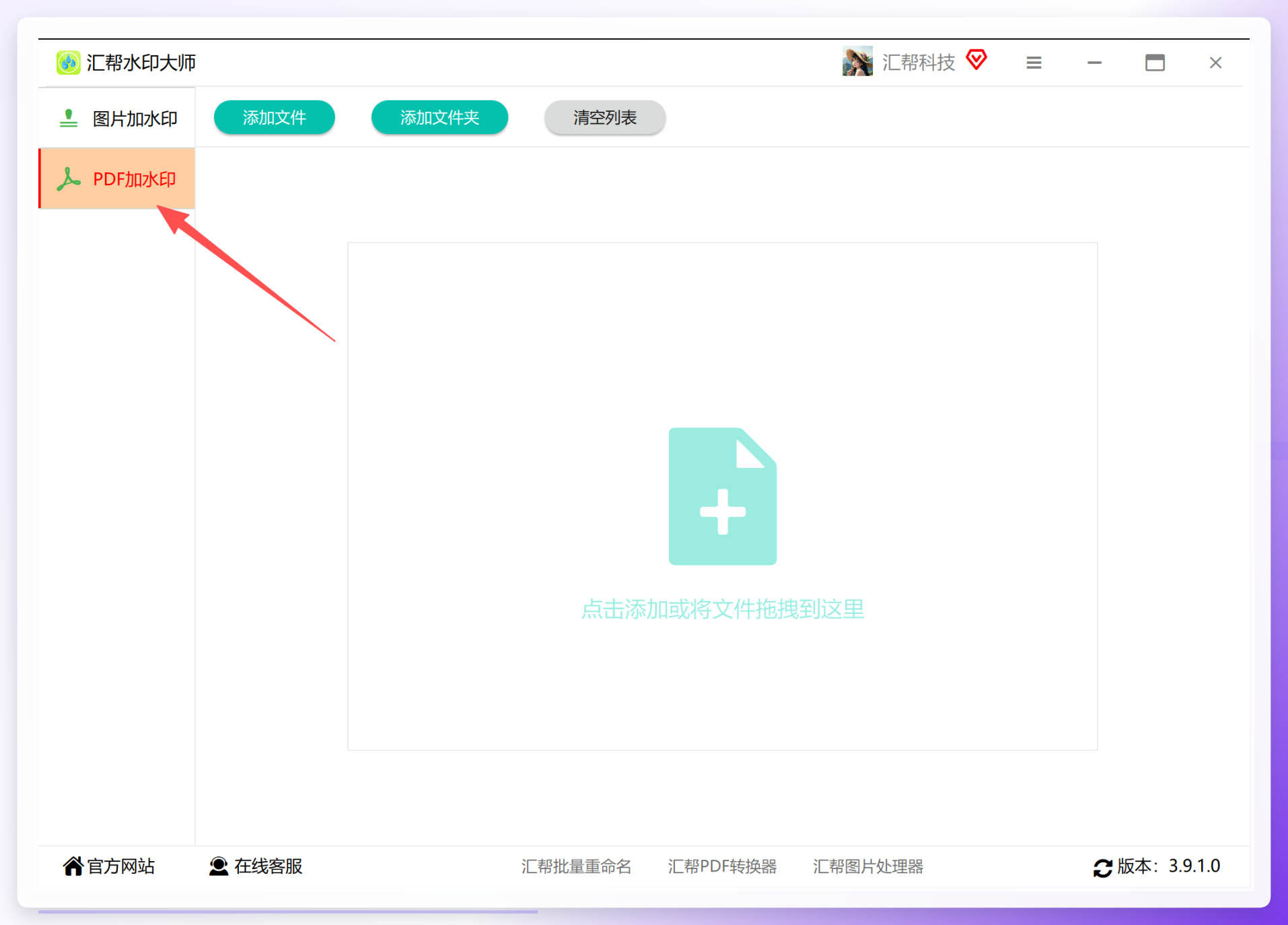The height and width of the screenshot is (925, 1288).
Task: Open the hamburger menu icon
Action: [1034, 63]
